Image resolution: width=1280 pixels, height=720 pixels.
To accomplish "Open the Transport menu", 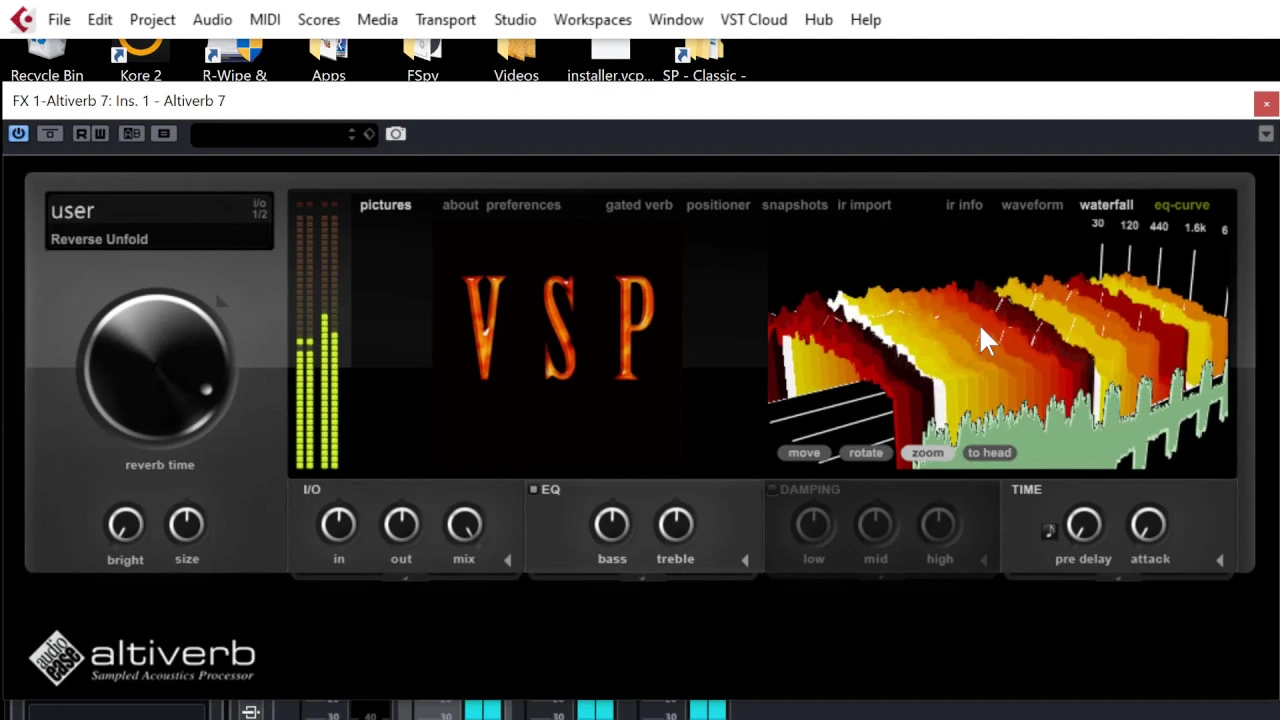I will coord(446,19).
